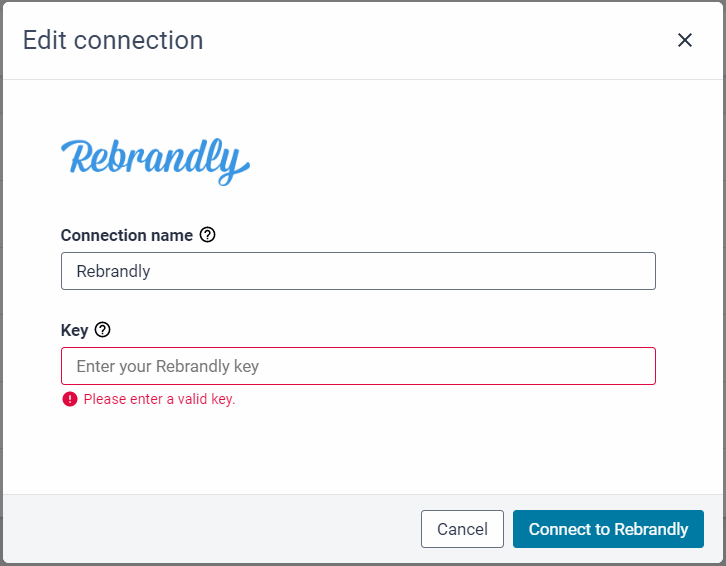This screenshot has width=726, height=566.
Task: Focus the Rebrandly key input field
Action: click(358, 366)
